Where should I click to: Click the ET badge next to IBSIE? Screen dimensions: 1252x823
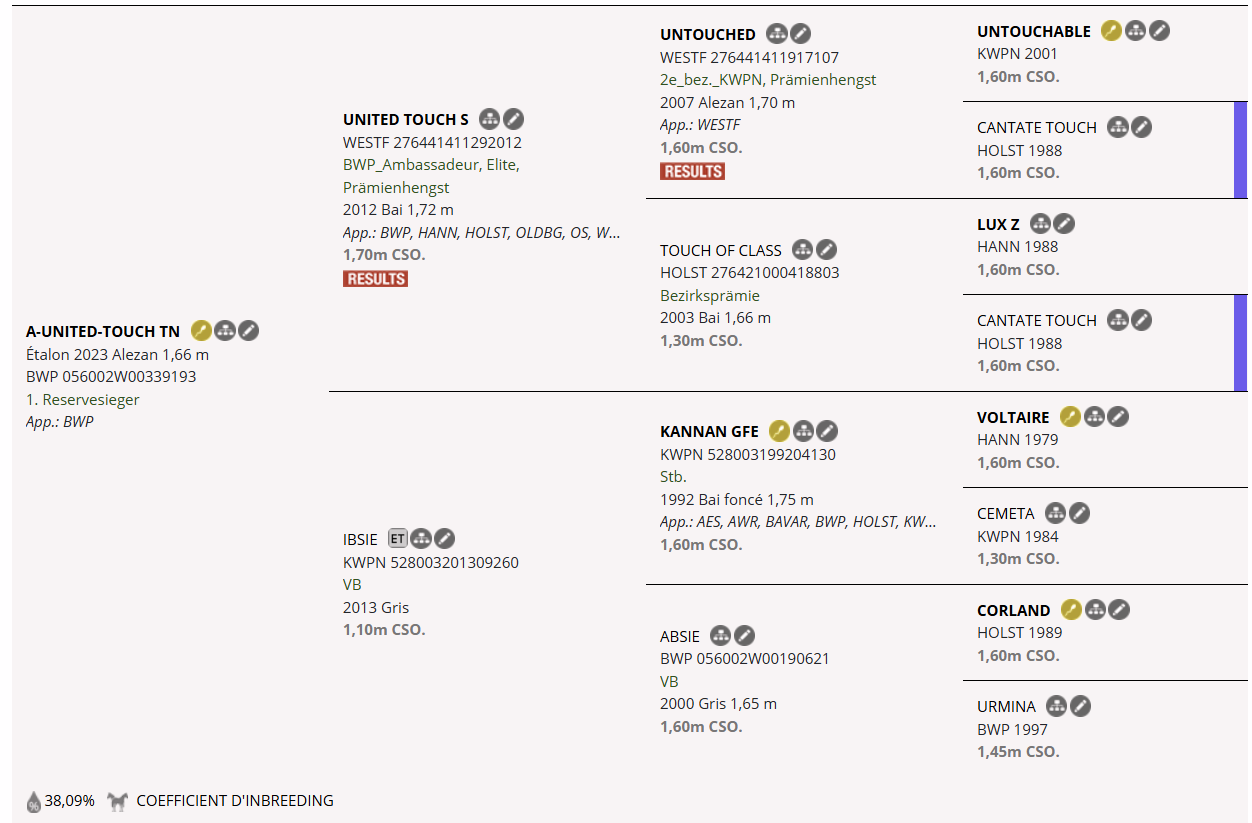(398, 539)
